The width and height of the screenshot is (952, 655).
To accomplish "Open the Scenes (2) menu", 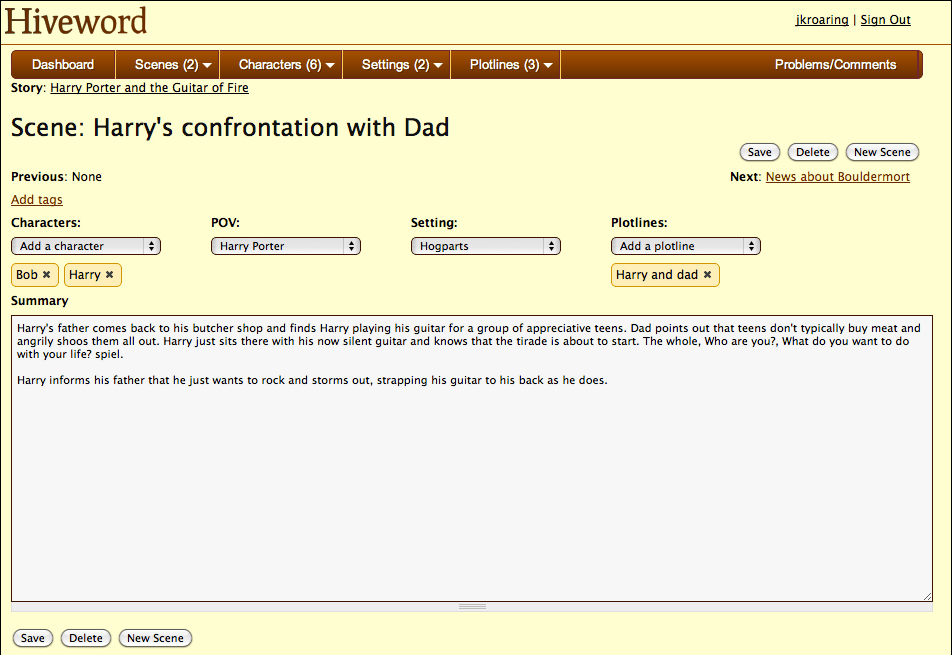I will pyautogui.click(x=166, y=65).
